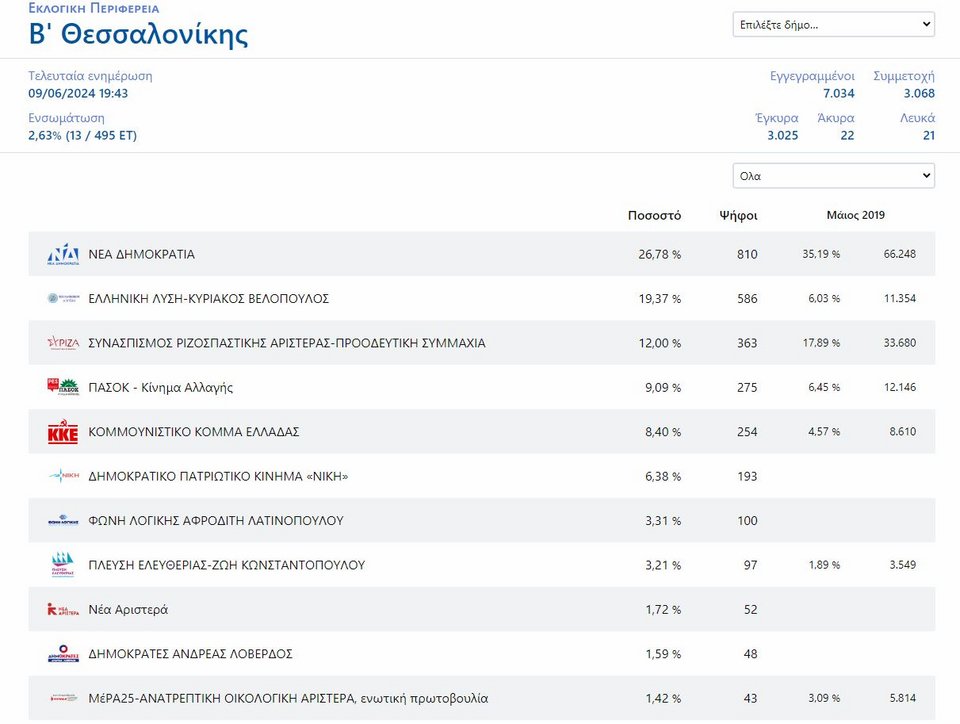Click the Νέα Αριστερά party name
960x724 pixels.
point(128,610)
